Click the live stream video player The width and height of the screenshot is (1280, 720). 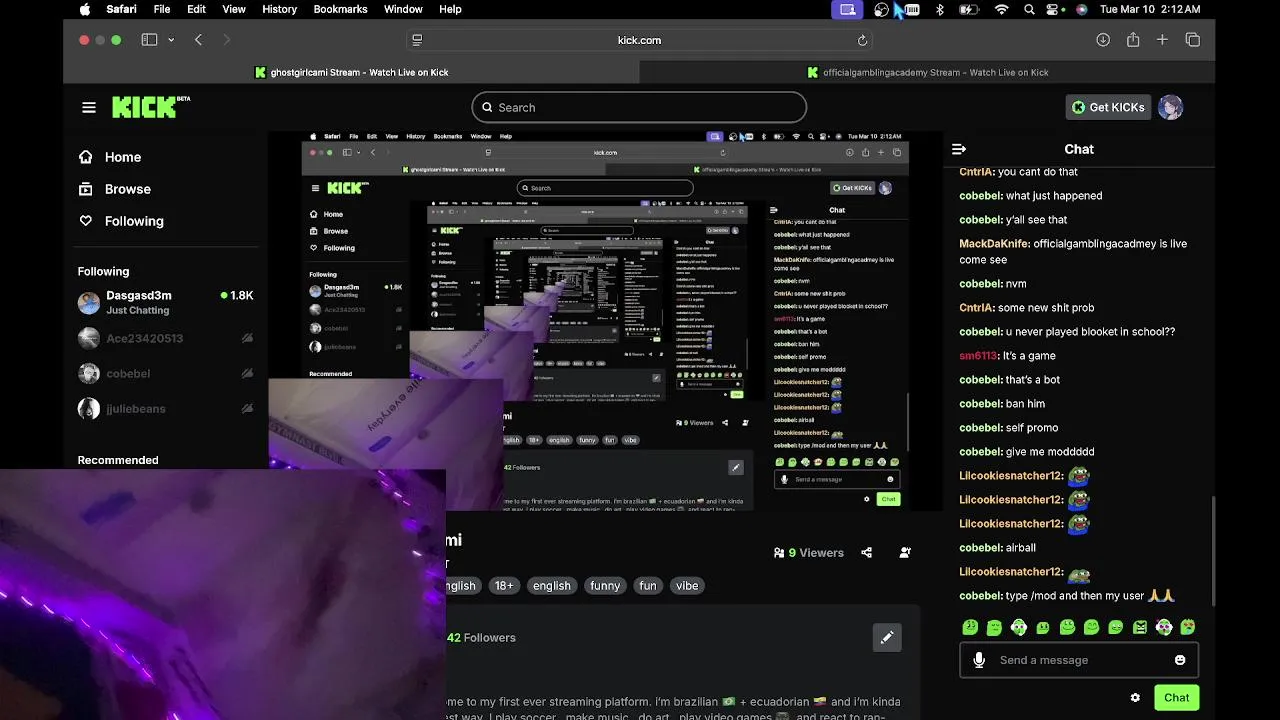605,320
